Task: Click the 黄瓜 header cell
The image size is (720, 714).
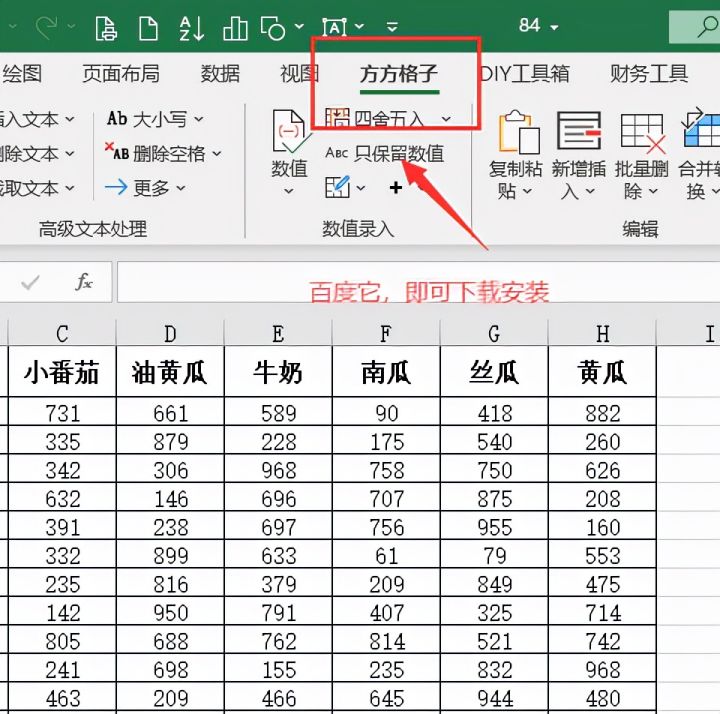Action: click(x=602, y=371)
